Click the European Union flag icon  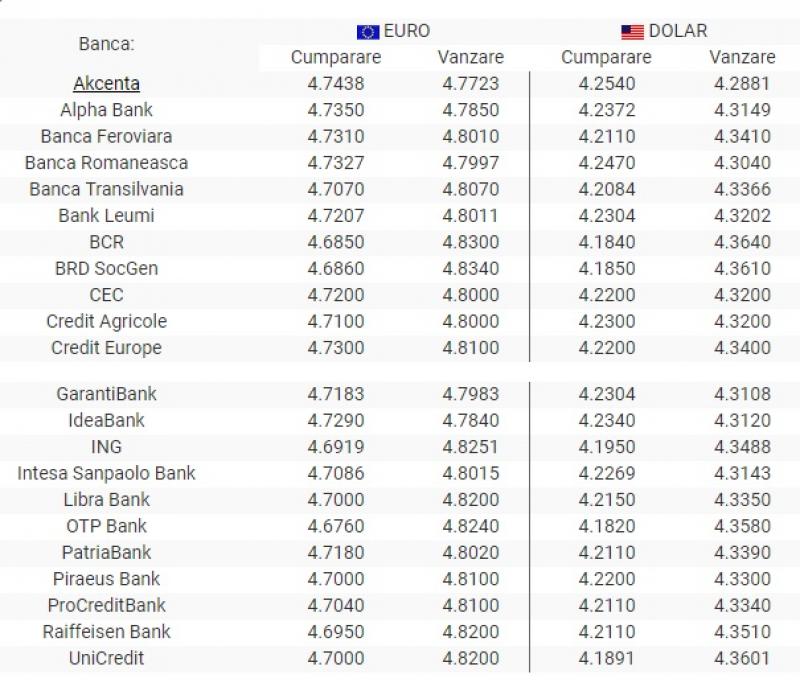tap(367, 31)
